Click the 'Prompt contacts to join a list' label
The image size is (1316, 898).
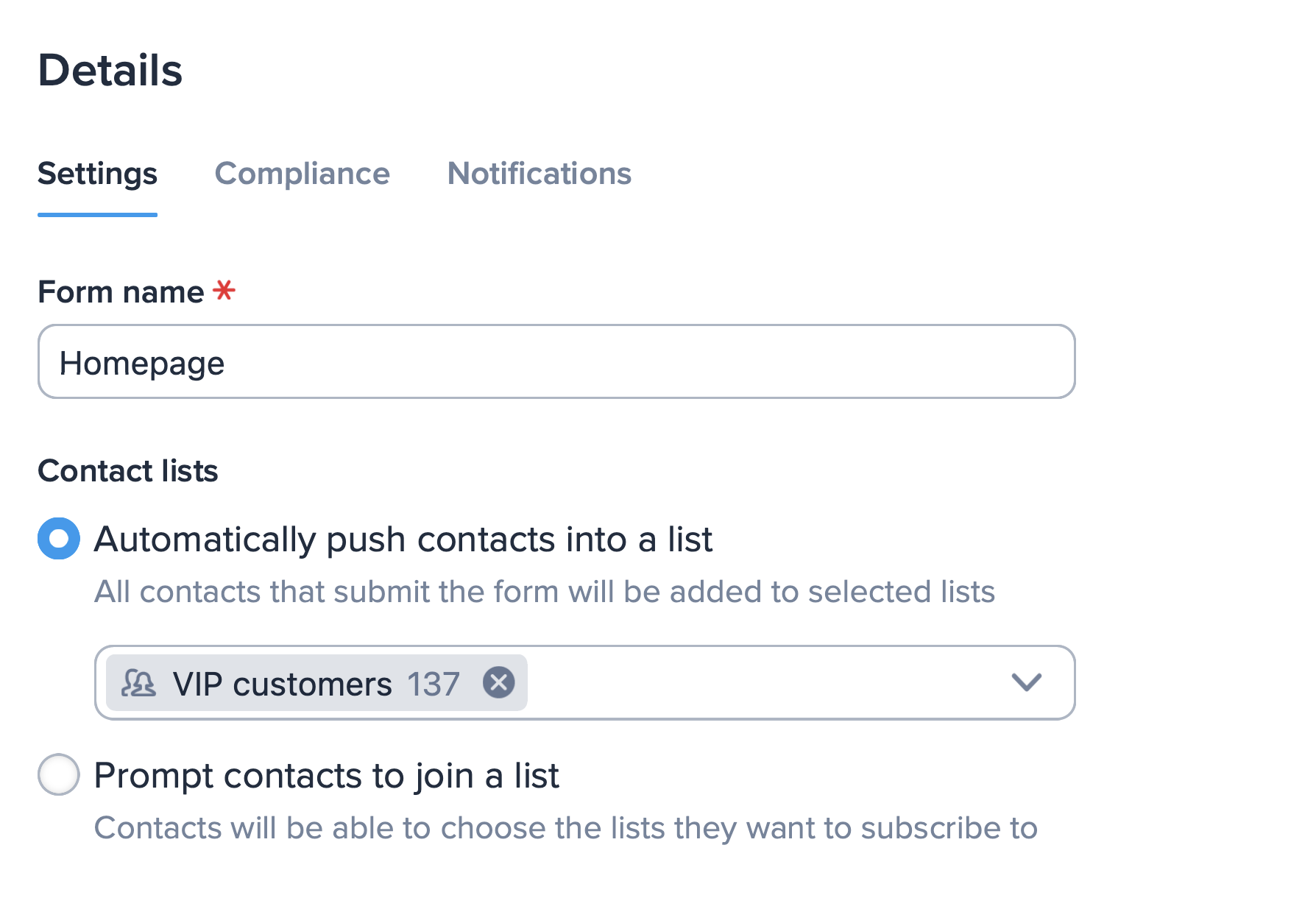pos(326,776)
